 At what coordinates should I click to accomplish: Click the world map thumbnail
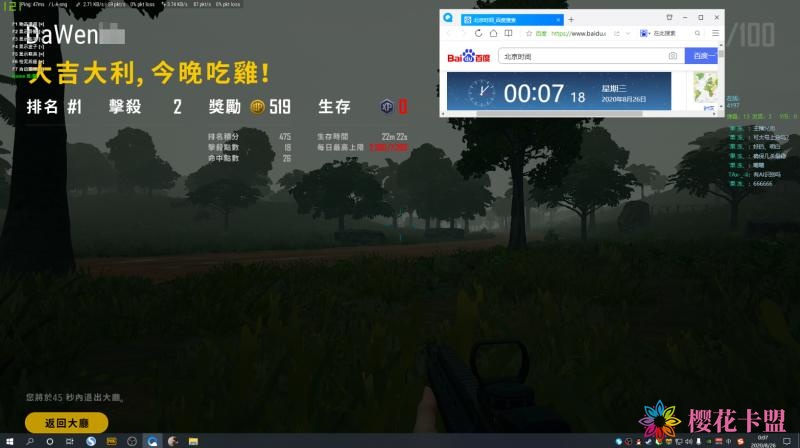pyautogui.click(x=706, y=90)
